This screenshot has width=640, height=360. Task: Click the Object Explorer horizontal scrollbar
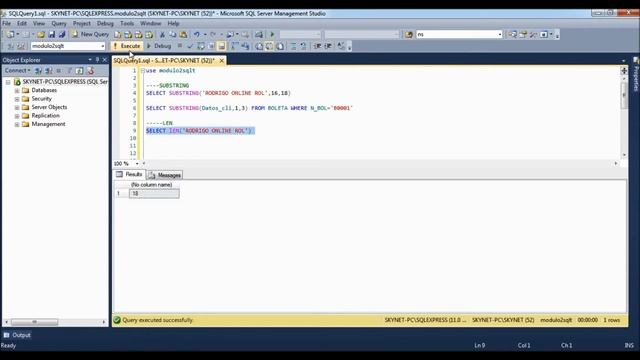click(x=55, y=322)
